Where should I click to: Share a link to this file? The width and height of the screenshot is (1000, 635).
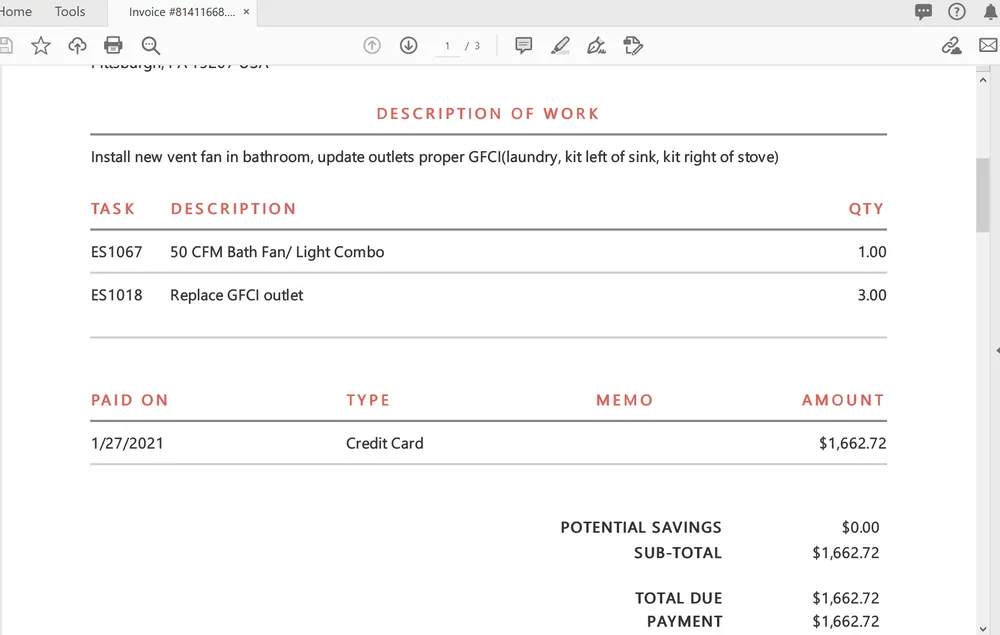click(951, 45)
